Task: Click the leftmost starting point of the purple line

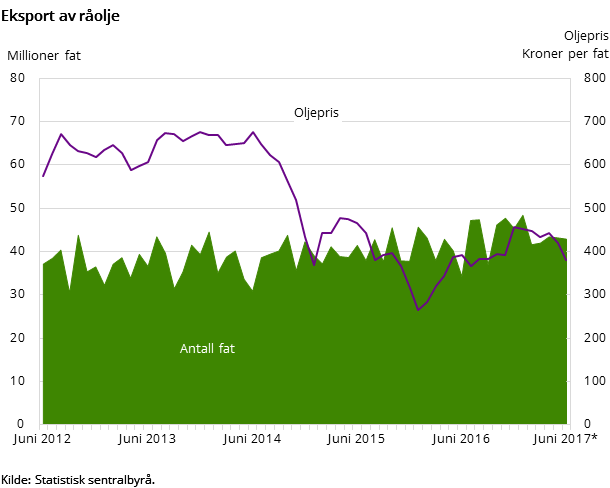Action: click(43, 176)
